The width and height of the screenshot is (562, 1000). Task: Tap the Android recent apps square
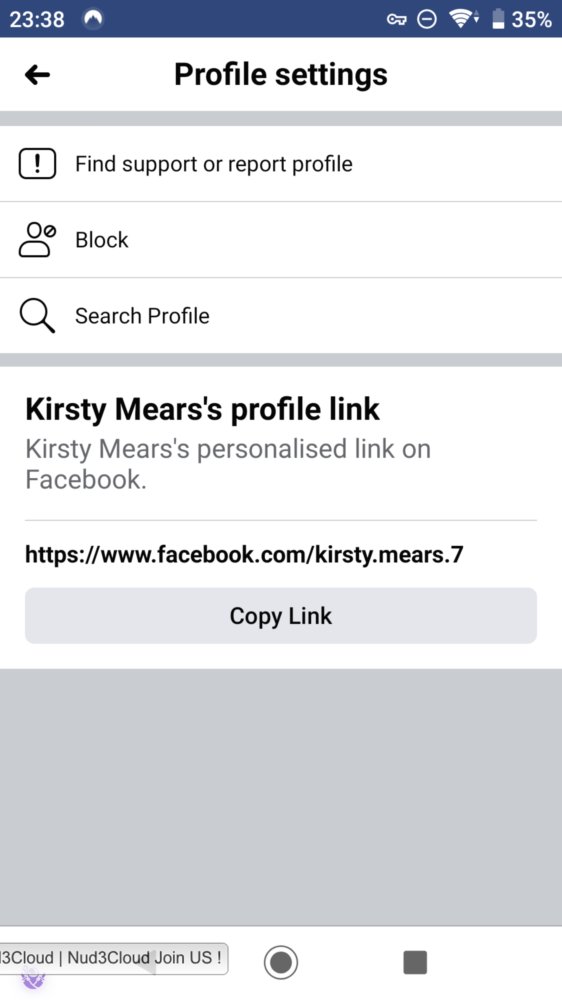415,962
